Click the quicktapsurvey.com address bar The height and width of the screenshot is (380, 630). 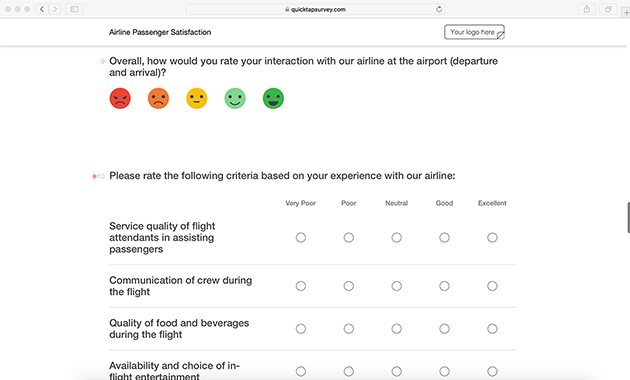click(x=315, y=9)
